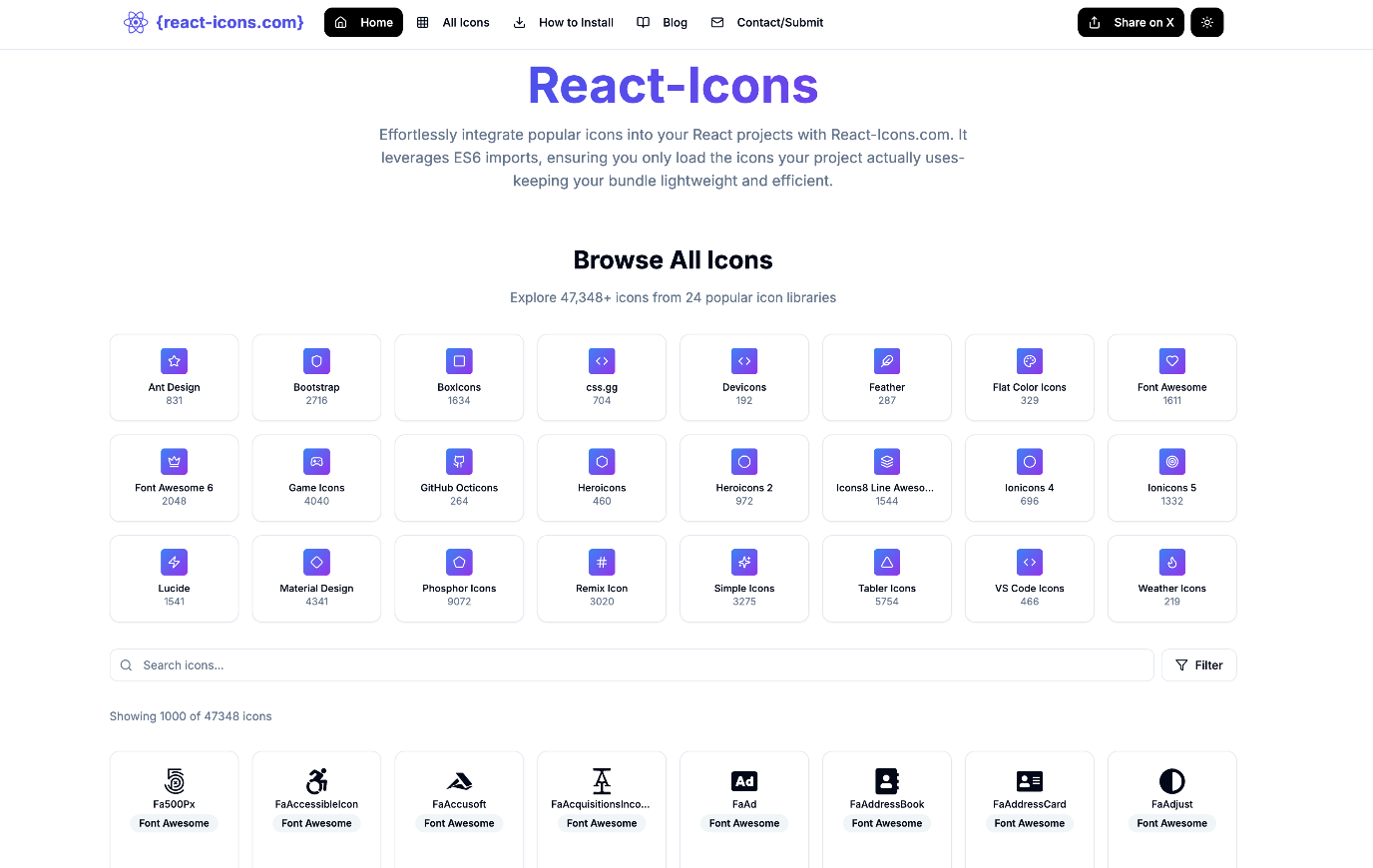Open the Game Icons controller icon
Image resolution: width=1373 pixels, height=868 pixels.
coord(316,462)
